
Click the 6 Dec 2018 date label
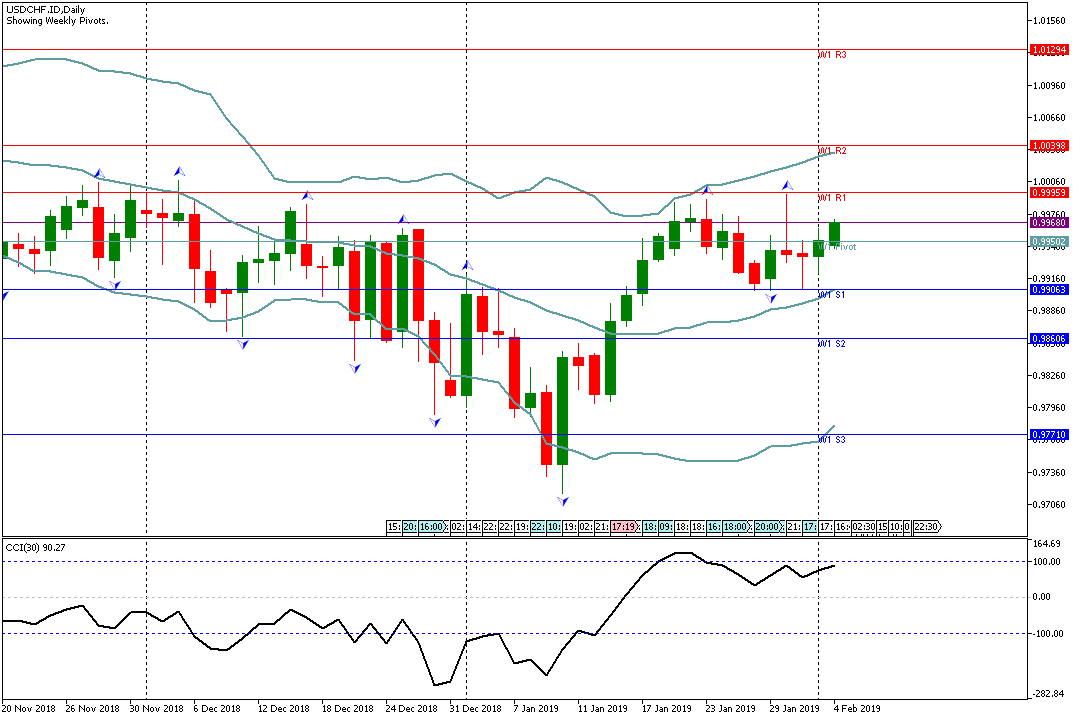pyautogui.click(x=217, y=708)
